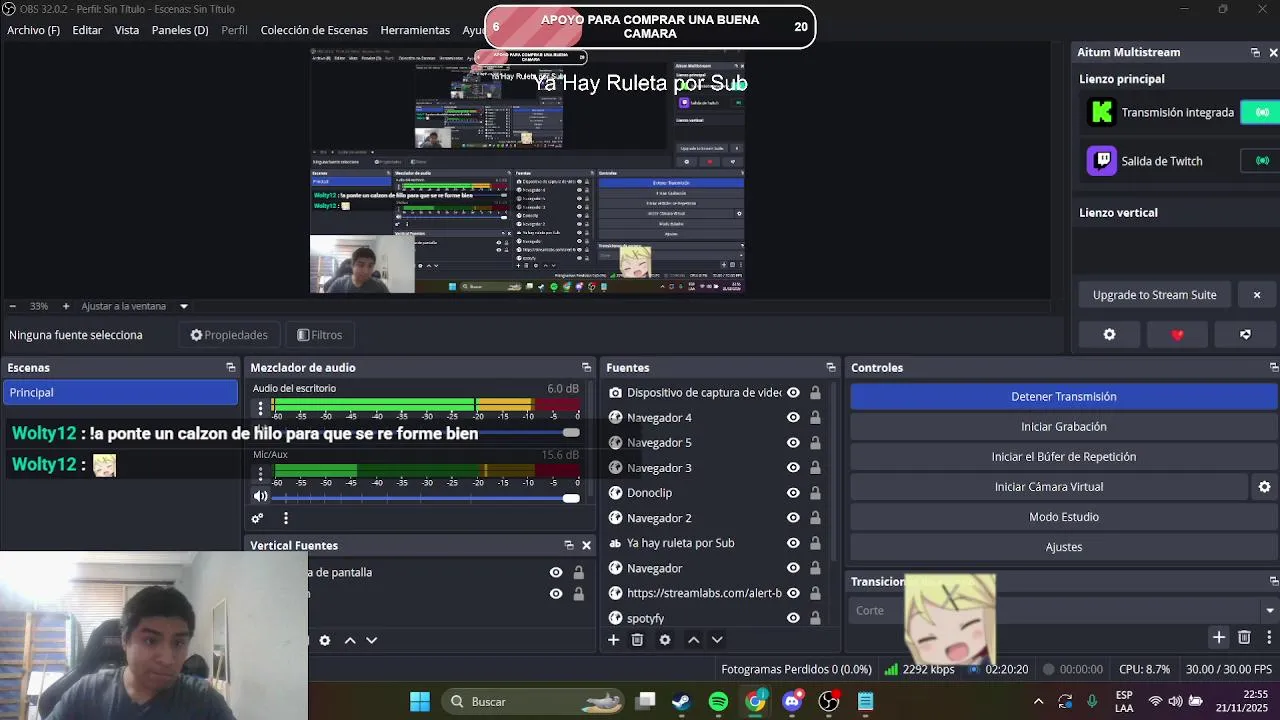1280x720 pixels.
Task: Open Archivo menu
Action: click(33, 30)
